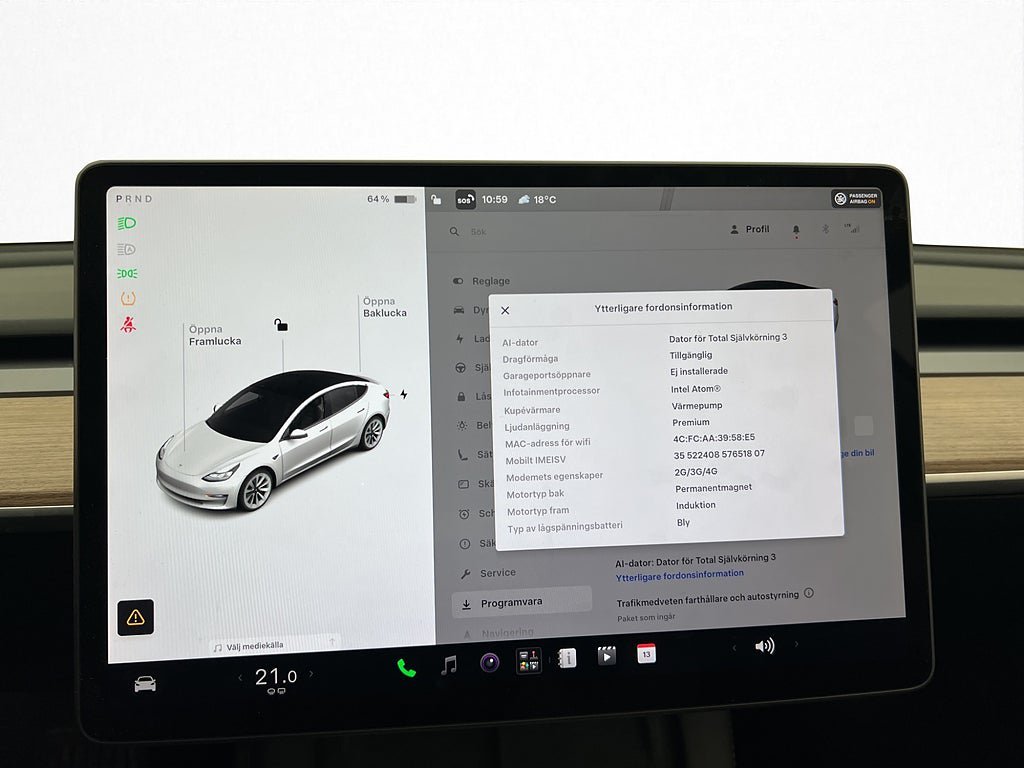The width and height of the screenshot is (1024, 768).
Task: Tap the speaker volume icon
Action: pos(764,647)
